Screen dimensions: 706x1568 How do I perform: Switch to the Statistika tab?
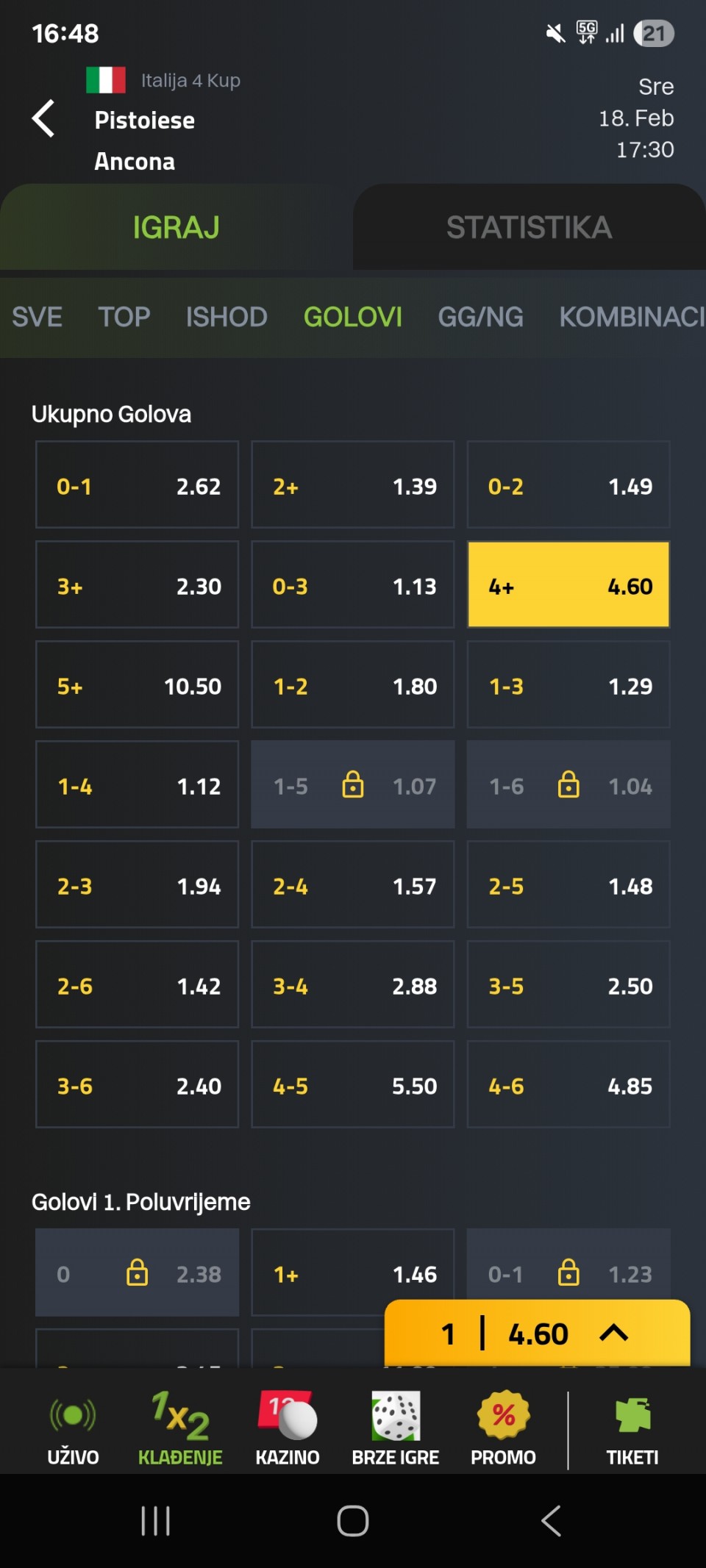coord(529,227)
